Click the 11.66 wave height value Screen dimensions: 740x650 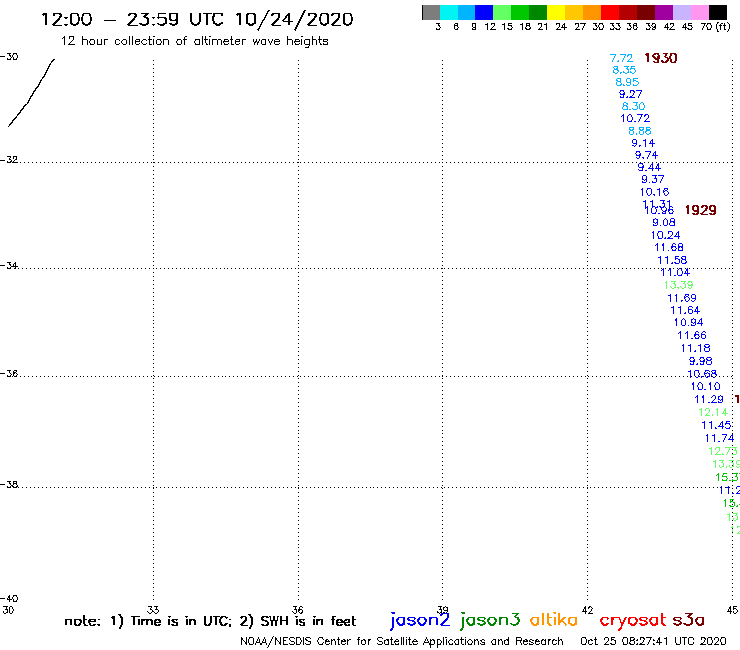692,335
